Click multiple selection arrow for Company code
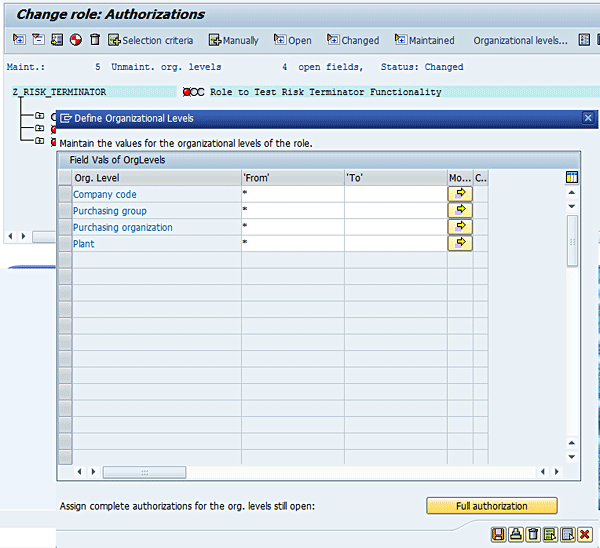Viewport: 600px width, 548px height. 460,194
